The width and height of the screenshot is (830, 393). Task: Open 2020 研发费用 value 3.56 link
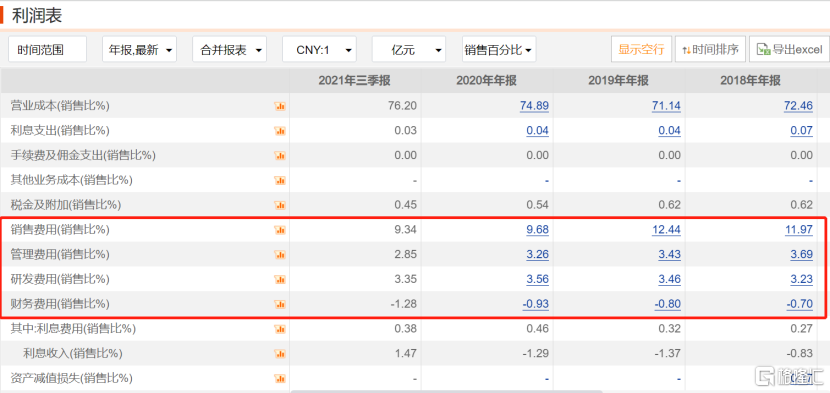coord(537,280)
